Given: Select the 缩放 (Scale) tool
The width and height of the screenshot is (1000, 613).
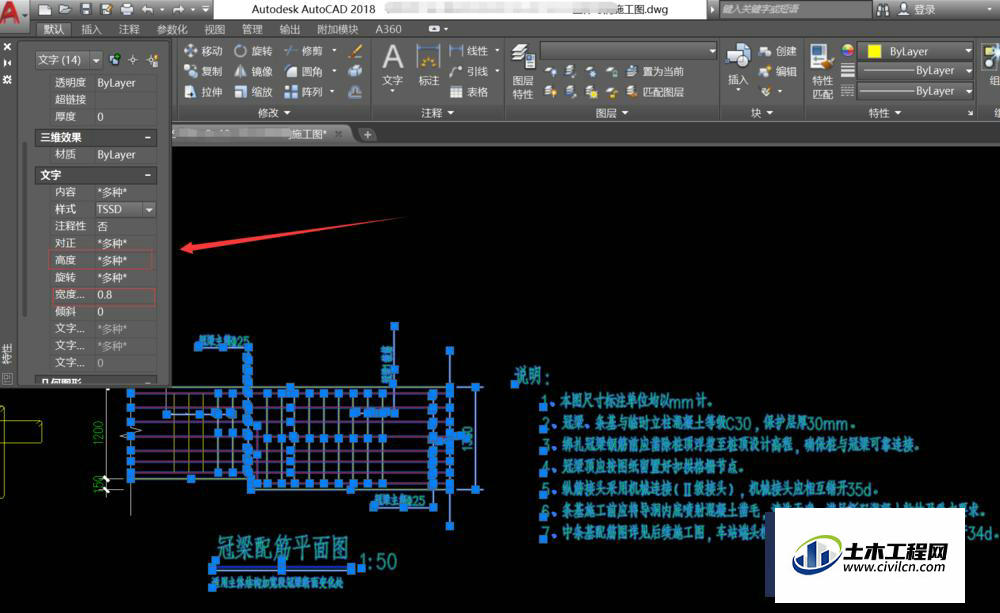Looking at the screenshot, I should click(253, 92).
